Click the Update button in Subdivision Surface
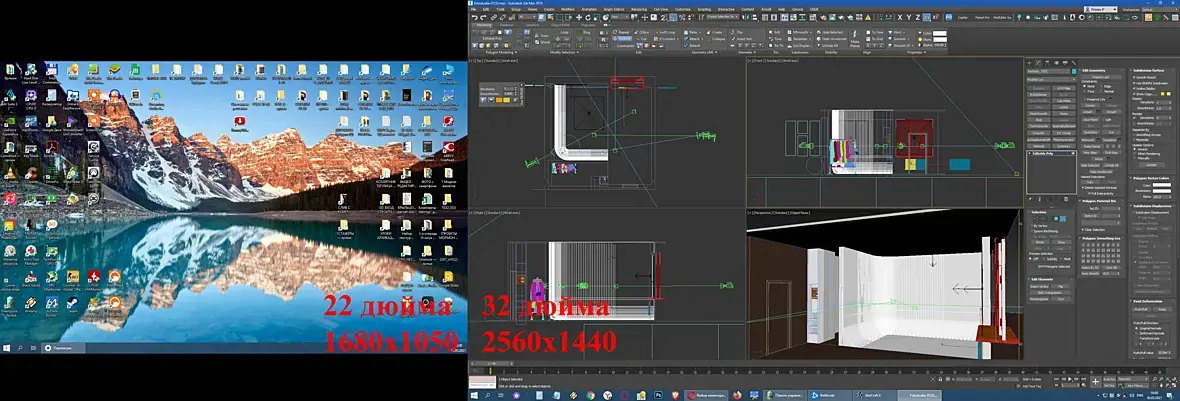Image resolution: width=1180 pixels, height=401 pixels. [x=1151, y=165]
